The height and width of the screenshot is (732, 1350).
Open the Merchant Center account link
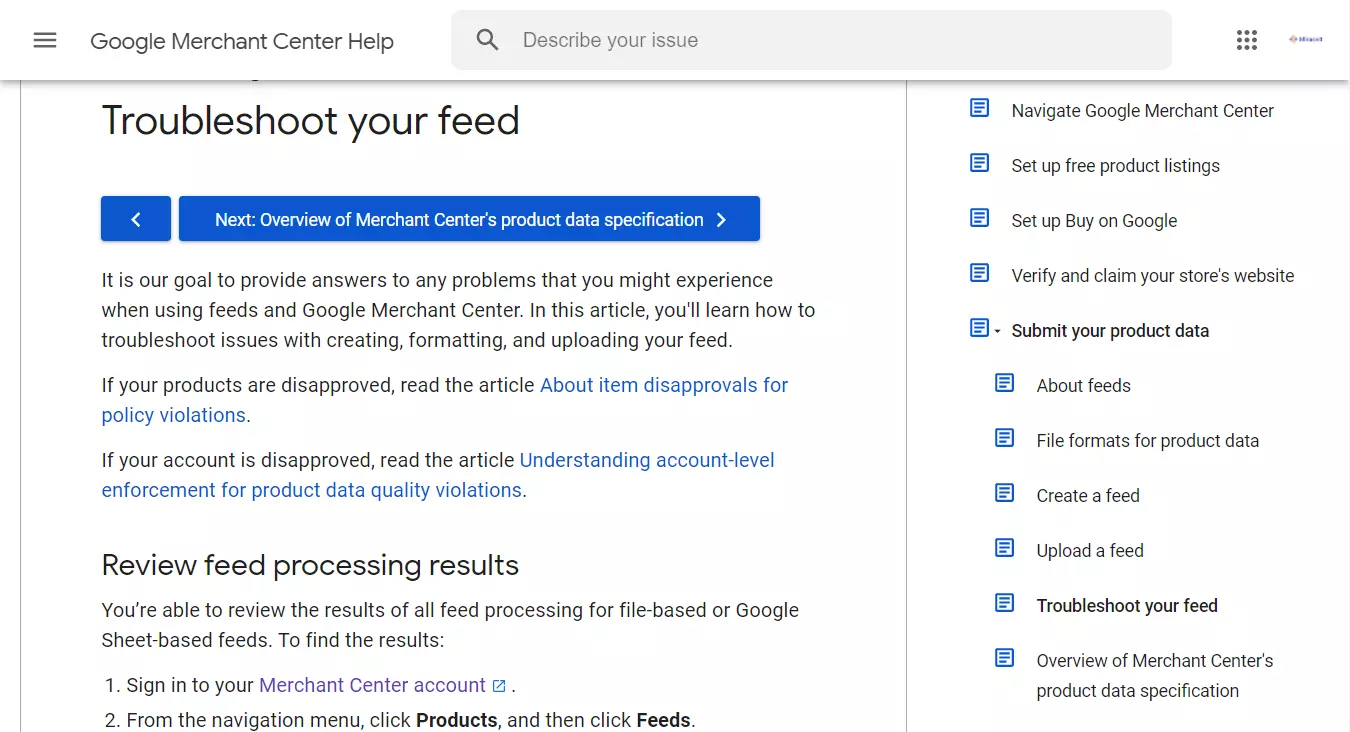pyautogui.click(x=372, y=685)
